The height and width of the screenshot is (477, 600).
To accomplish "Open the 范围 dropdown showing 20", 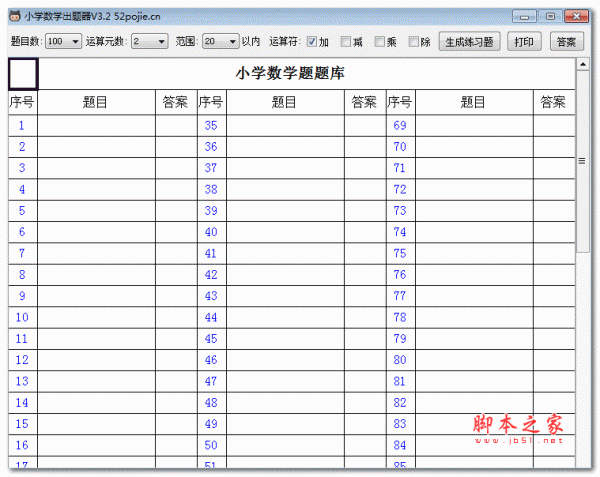I will click(221, 41).
